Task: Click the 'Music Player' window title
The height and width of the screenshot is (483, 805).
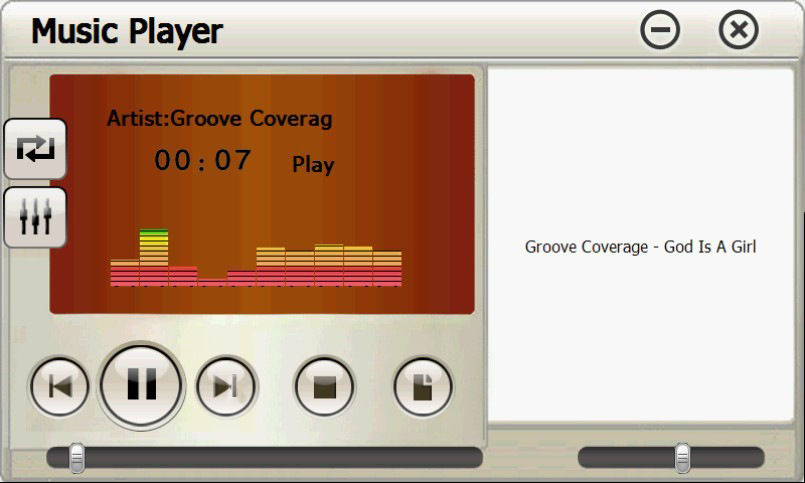Action: pyautogui.click(x=127, y=31)
